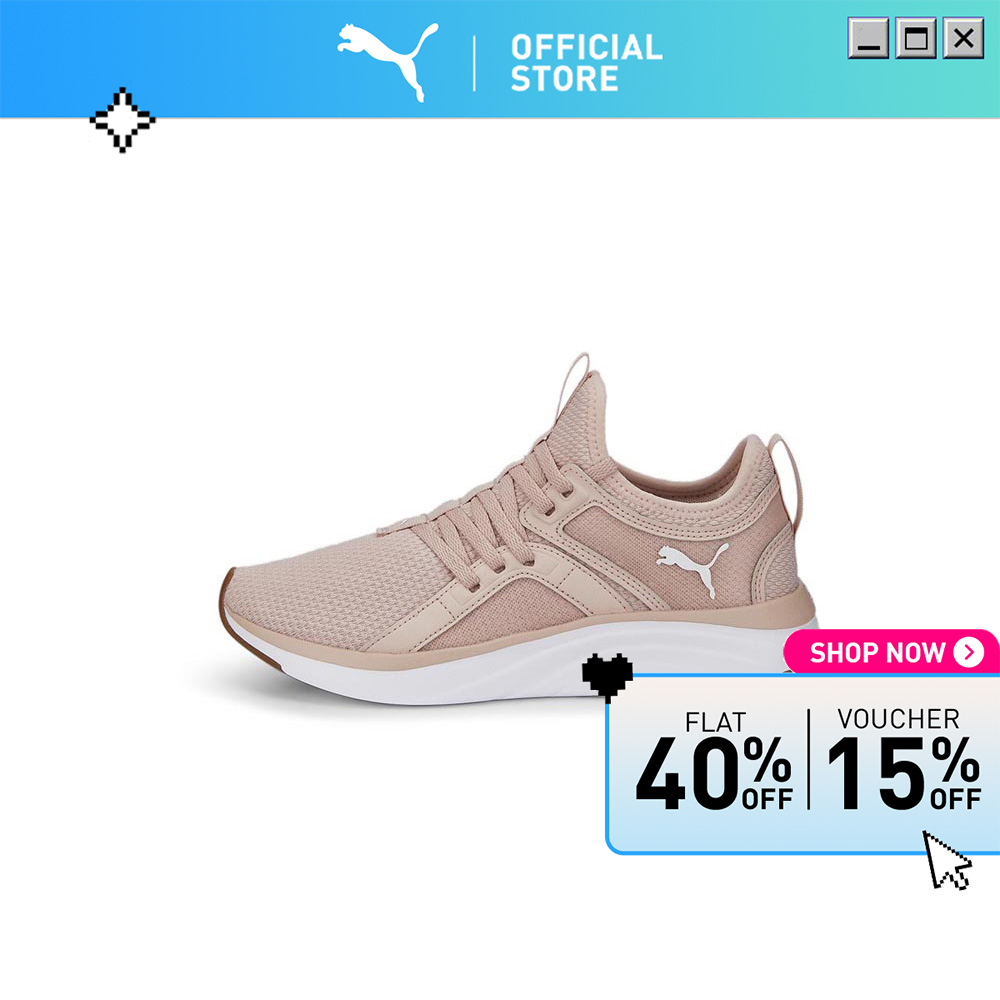Image resolution: width=1000 pixels, height=1000 pixels.
Task: Click the arrow circle inside Shop Now
Action: point(969,652)
